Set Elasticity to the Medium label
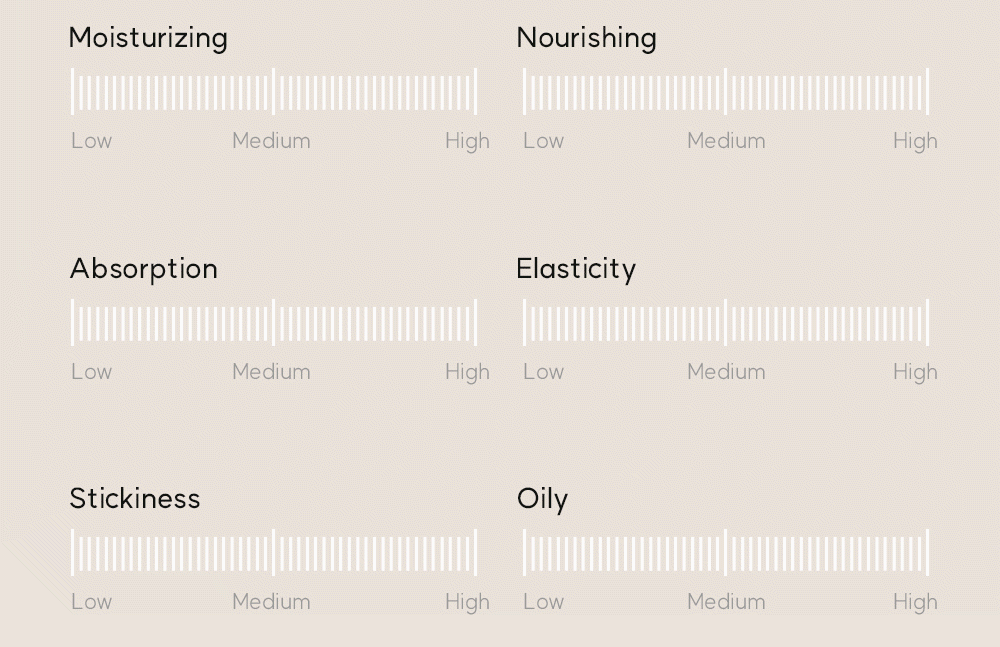Viewport: 1000px width, 647px height. pyautogui.click(x=726, y=372)
